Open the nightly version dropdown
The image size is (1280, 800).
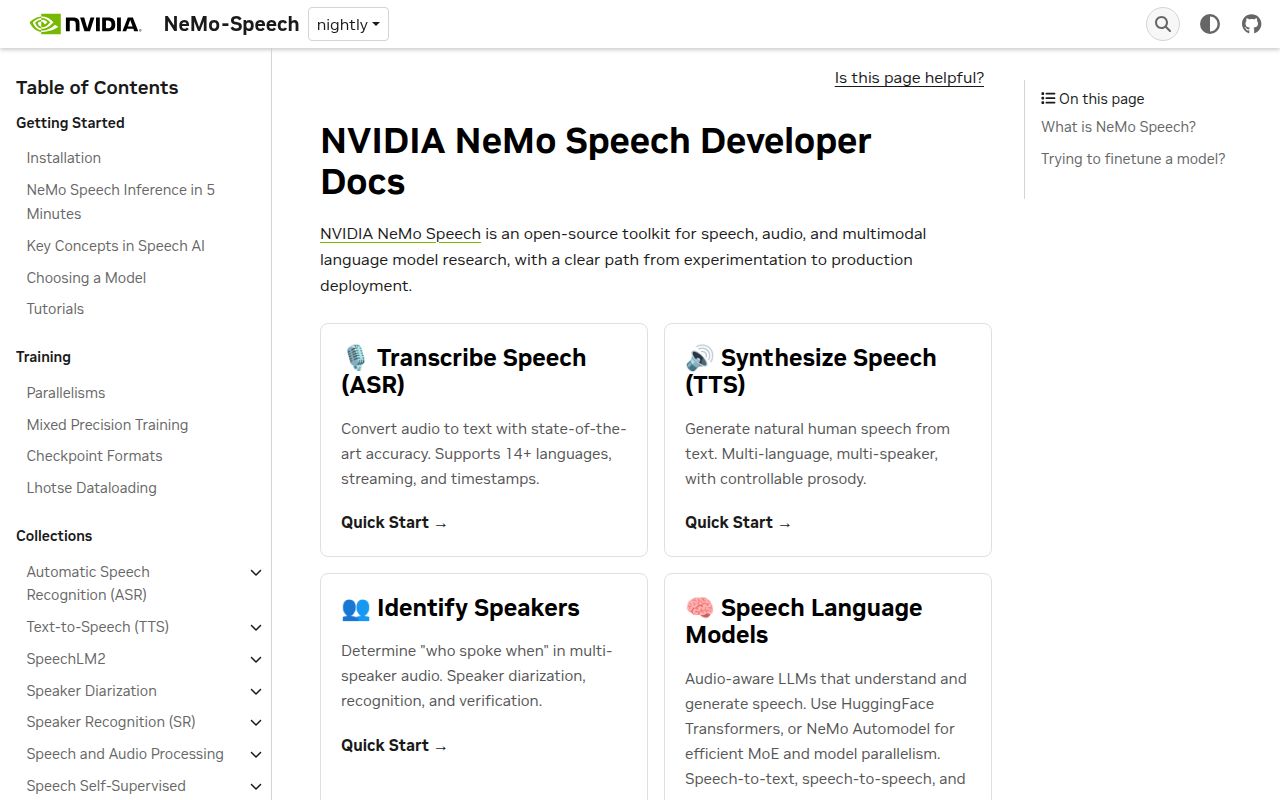click(x=348, y=24)
